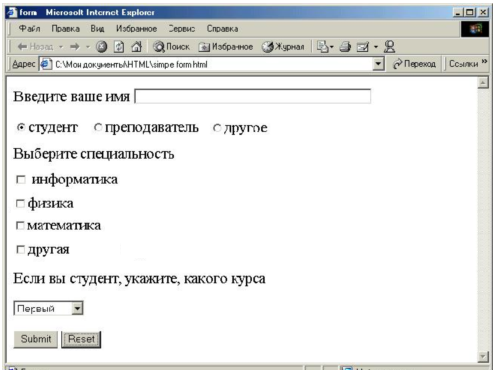Click the Ссылки links toolbar label

click(x=463, y=64)
